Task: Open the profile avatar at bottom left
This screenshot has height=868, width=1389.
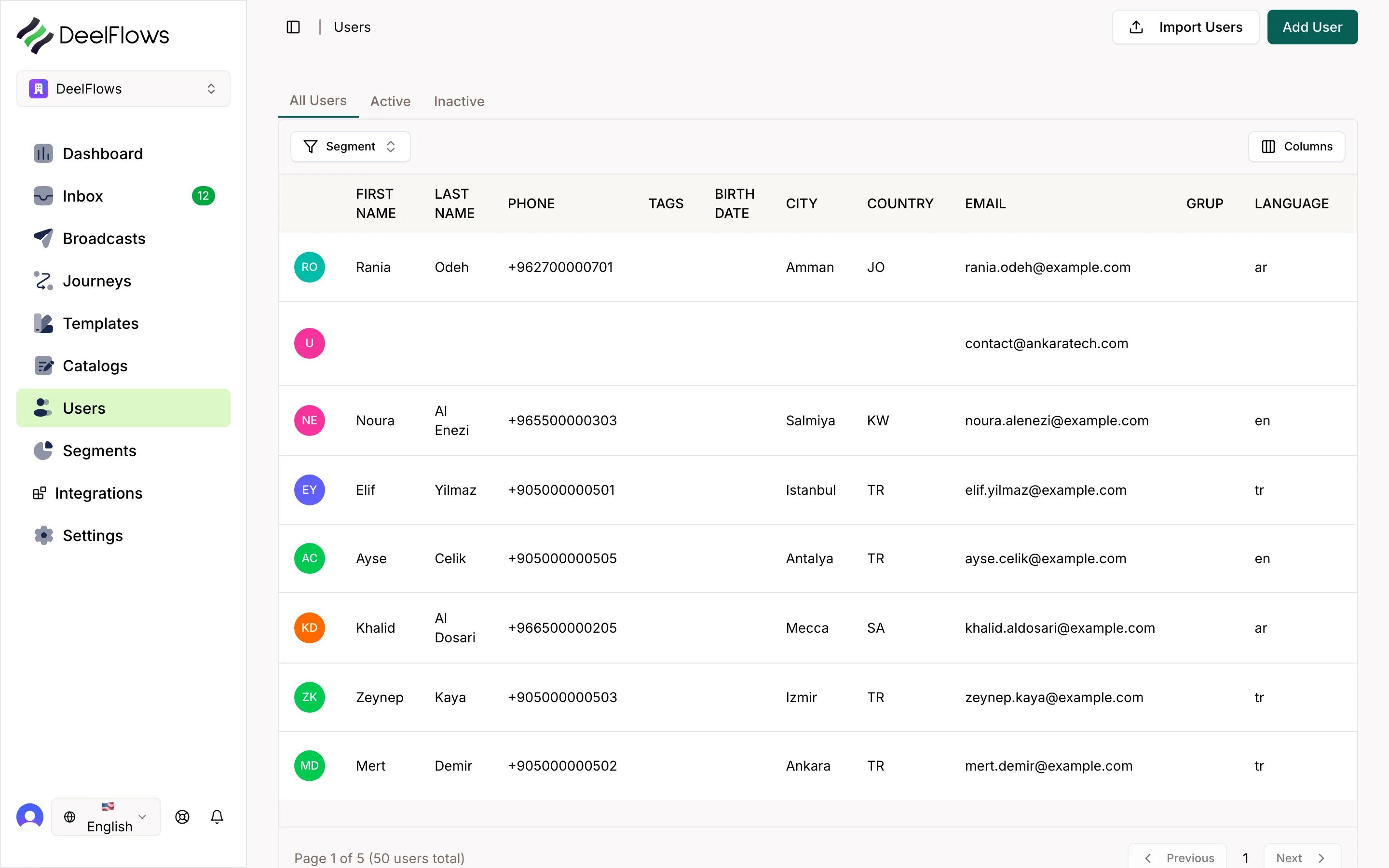Action: click(30, 816)
